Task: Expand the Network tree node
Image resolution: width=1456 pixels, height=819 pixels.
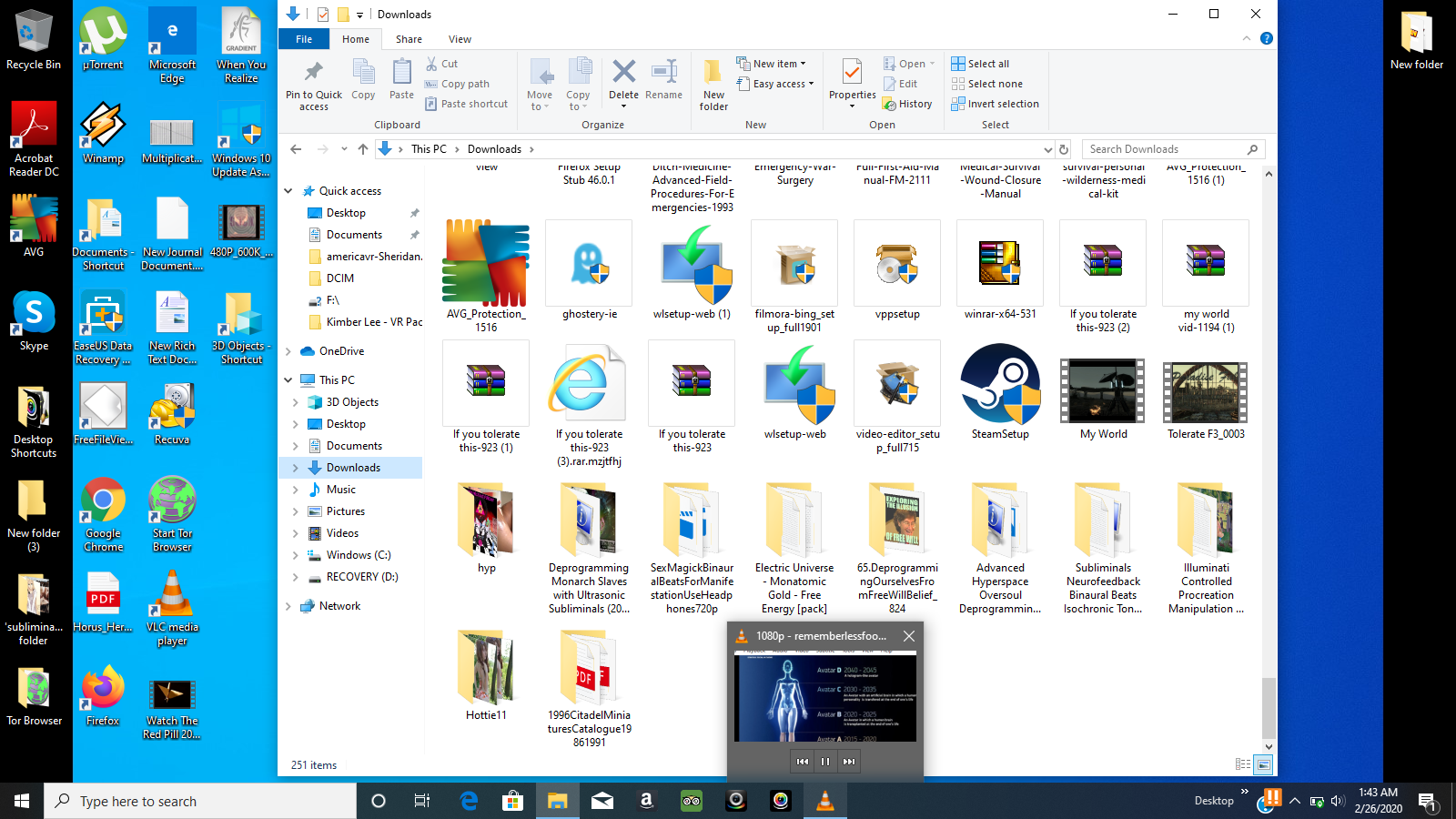Action: pos(288,606)
